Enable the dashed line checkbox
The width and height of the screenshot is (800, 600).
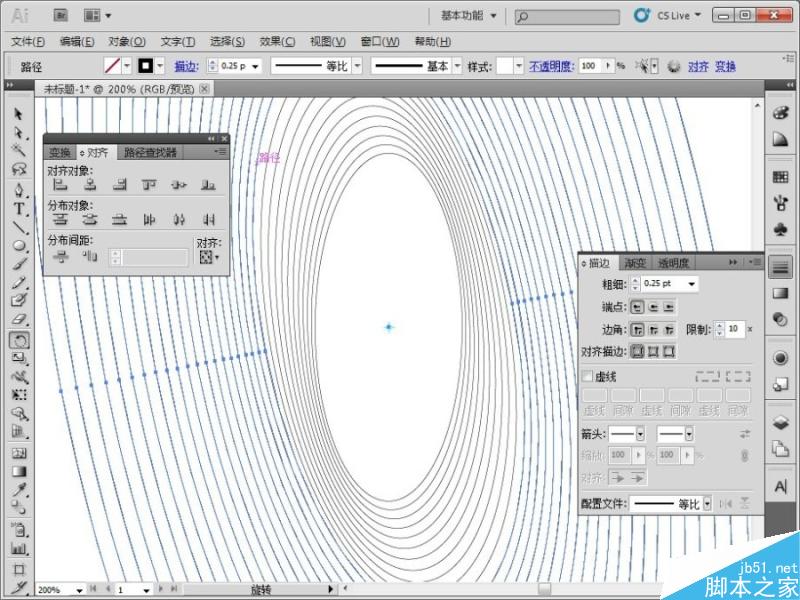587,377
